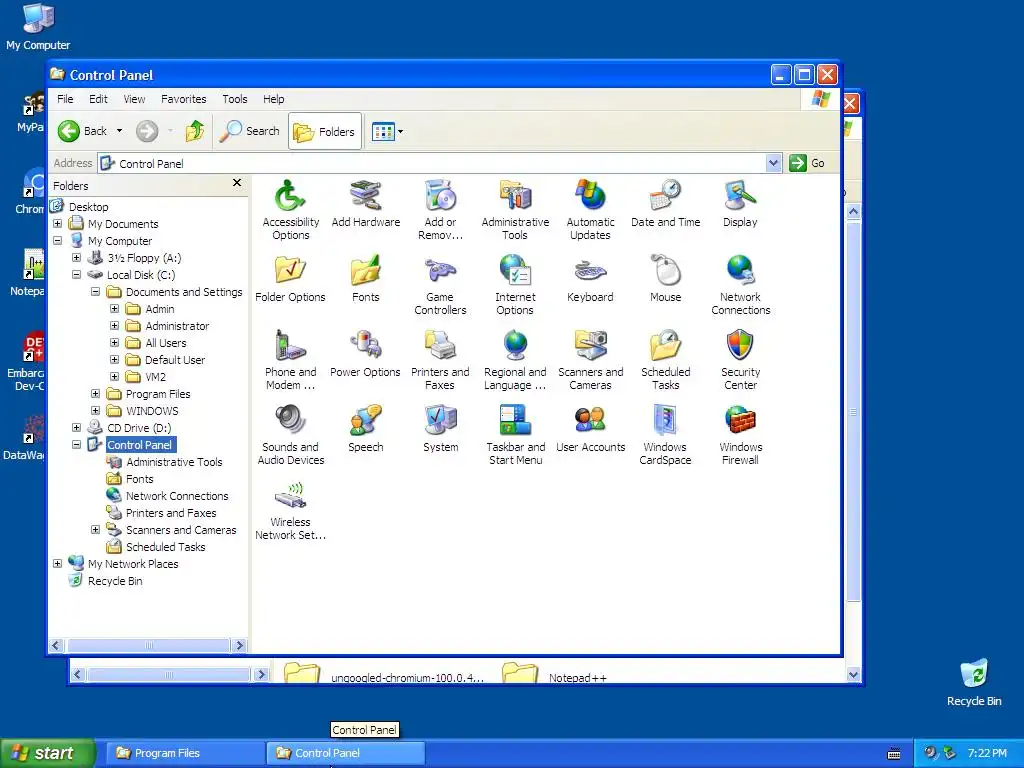Expand 3½ Floppy (A:) node

(x=76, y=257)
